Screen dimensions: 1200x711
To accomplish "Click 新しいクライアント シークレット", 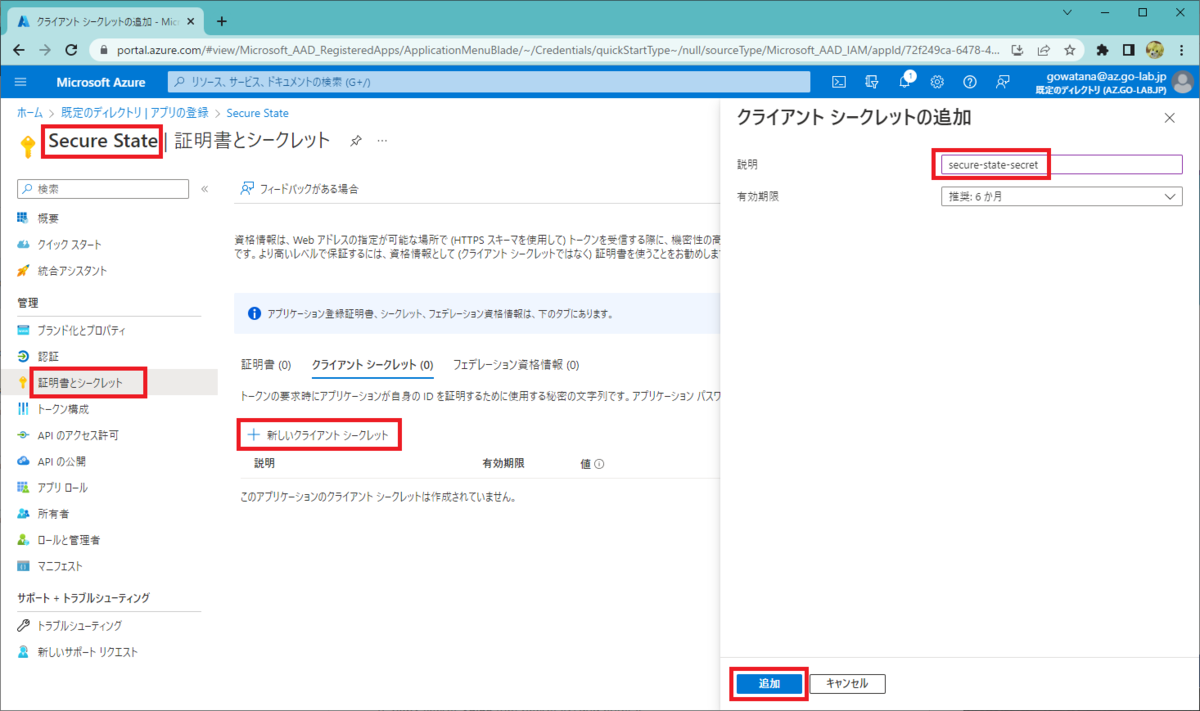I will 319,435.
